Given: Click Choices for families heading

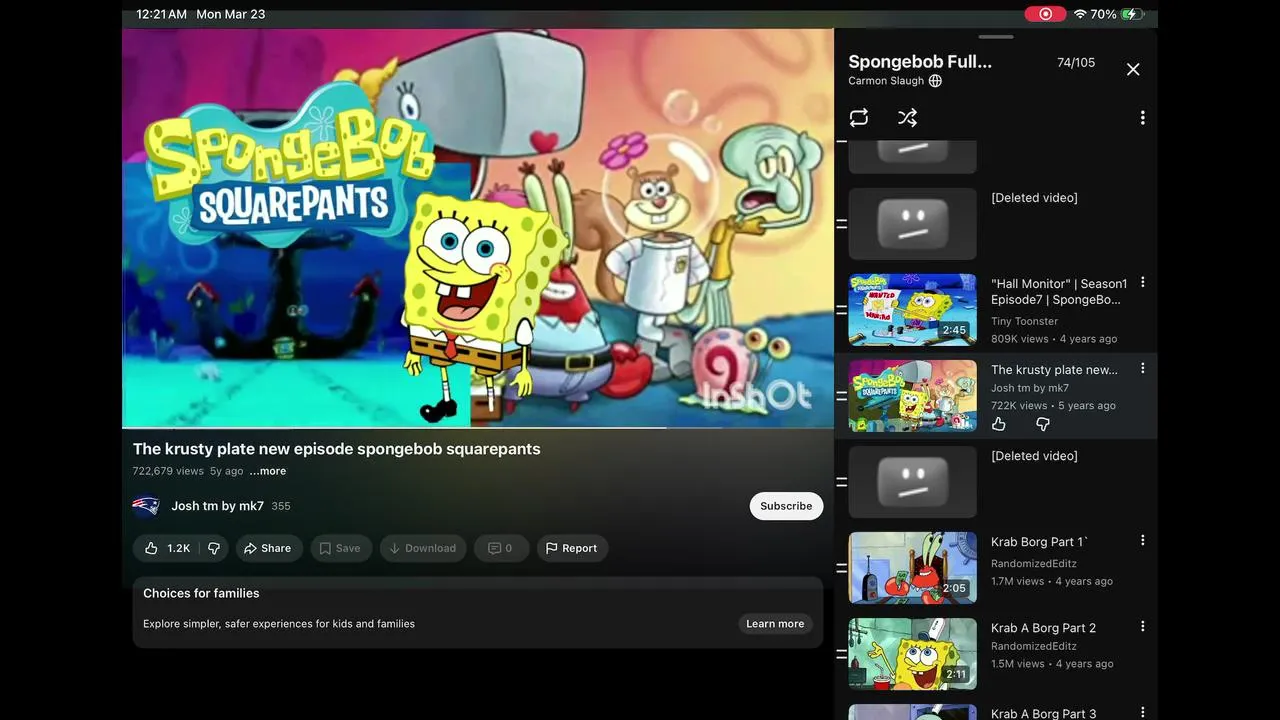Looking at the screenshot, I should 201,593.
